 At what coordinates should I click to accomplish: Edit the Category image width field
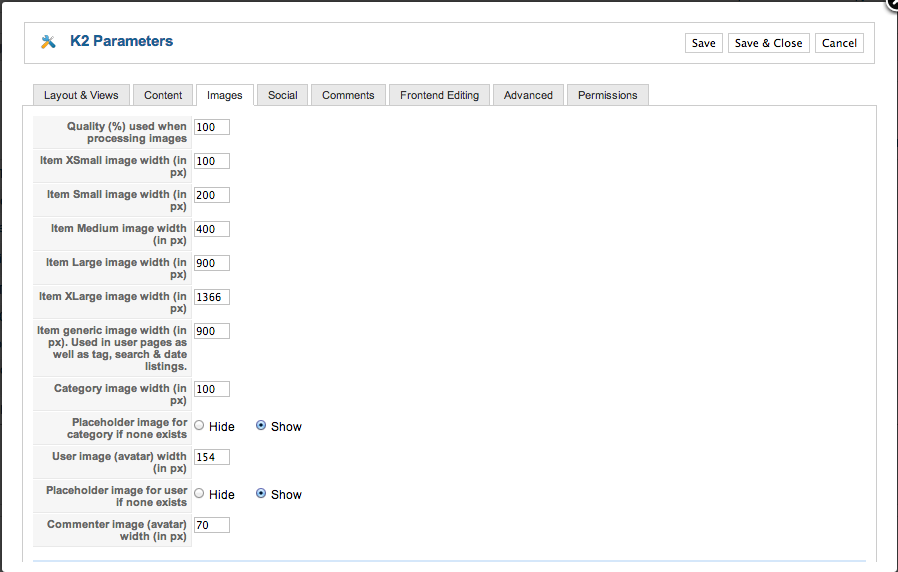[x=212, y=389]
